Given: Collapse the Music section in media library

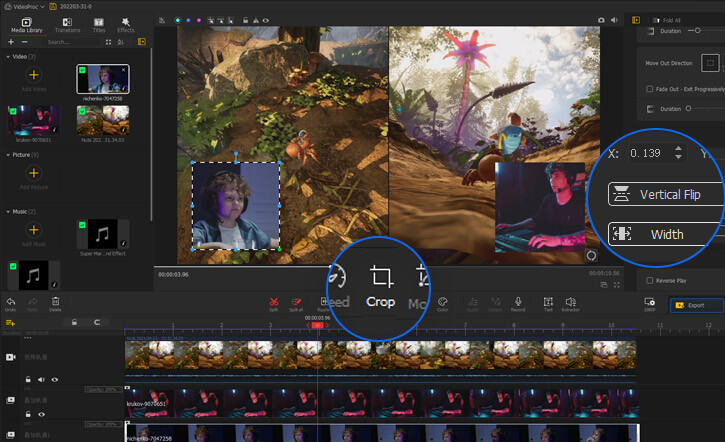Looking at the screenshot, I should pos(7,212).
